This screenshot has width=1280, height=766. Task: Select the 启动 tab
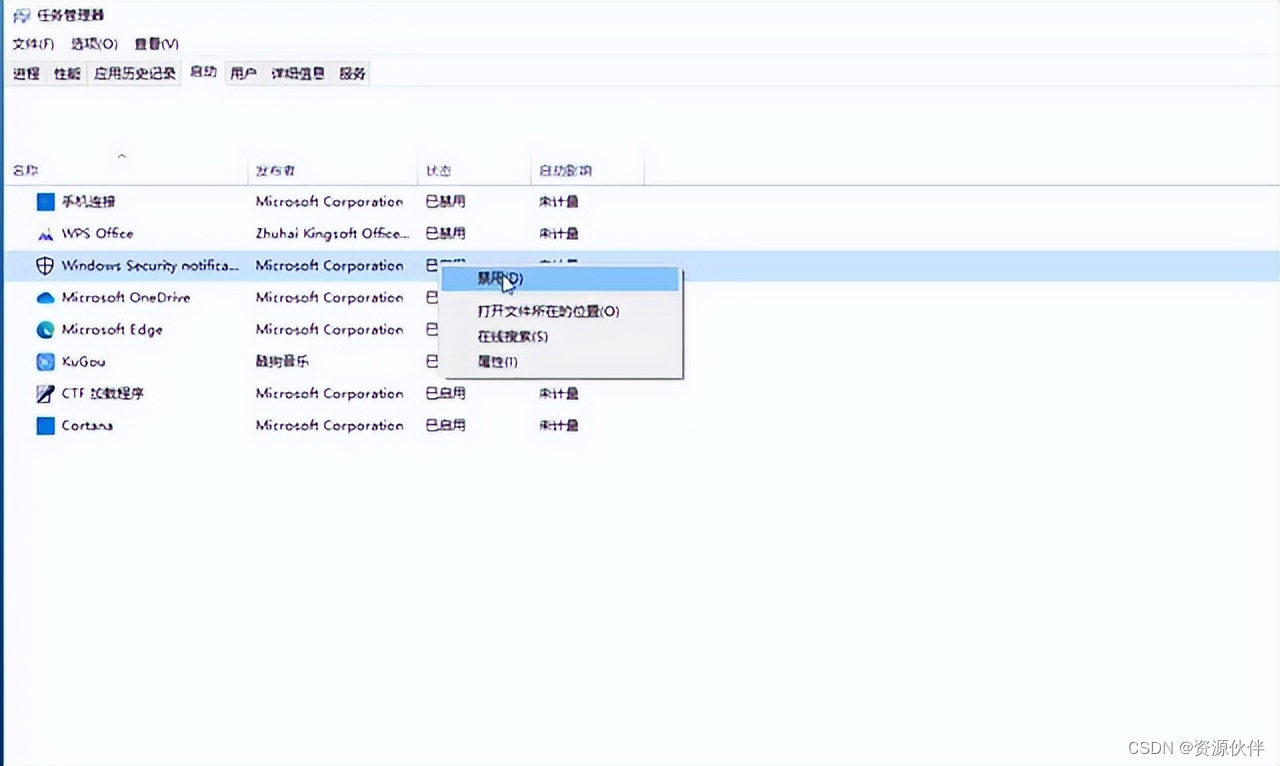(x=203, y=72)
